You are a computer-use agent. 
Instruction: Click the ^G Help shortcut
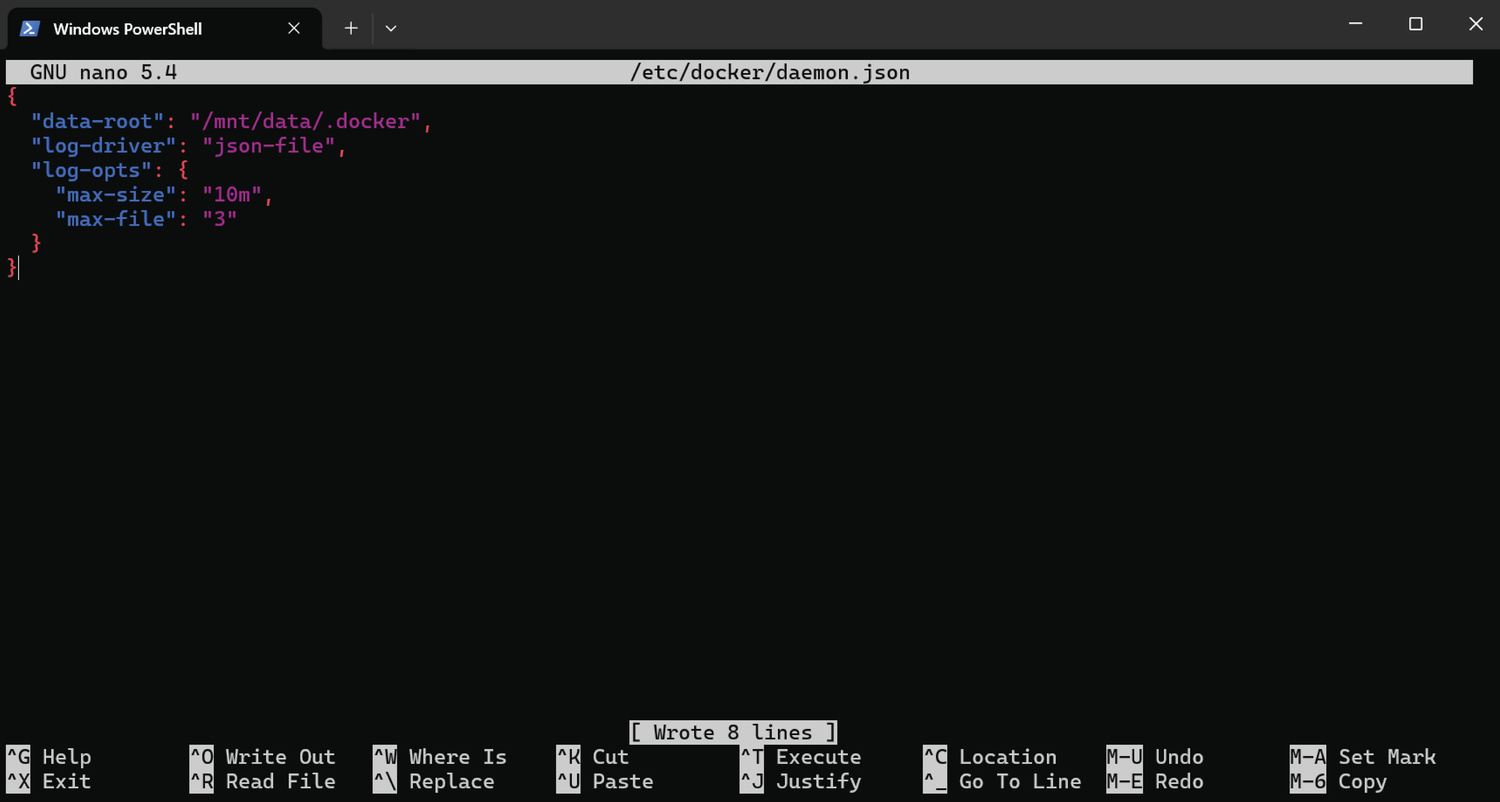(48, 757)
